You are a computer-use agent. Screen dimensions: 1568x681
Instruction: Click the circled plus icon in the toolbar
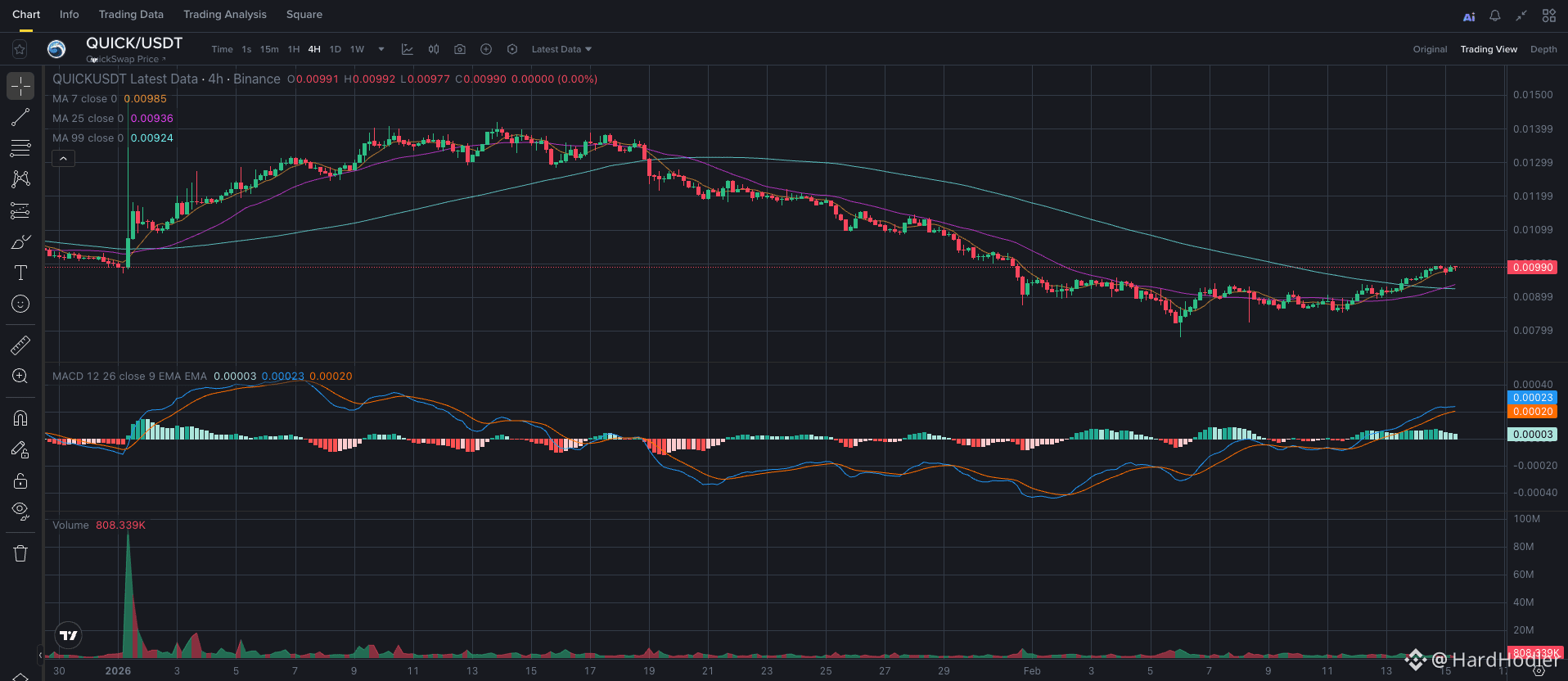[486, 49]
